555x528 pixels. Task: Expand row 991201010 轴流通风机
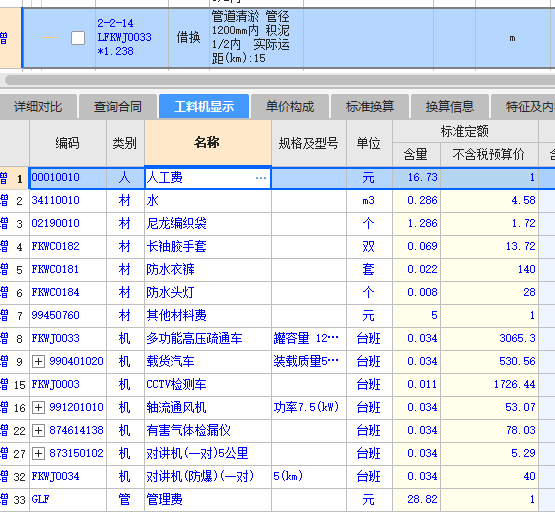(x=38, y=408)
